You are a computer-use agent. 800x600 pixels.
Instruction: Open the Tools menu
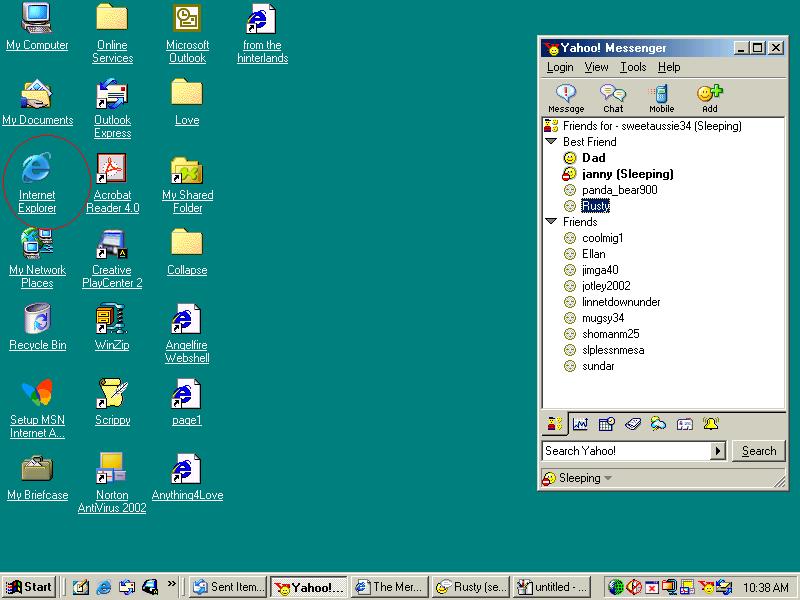click(633, 67)
